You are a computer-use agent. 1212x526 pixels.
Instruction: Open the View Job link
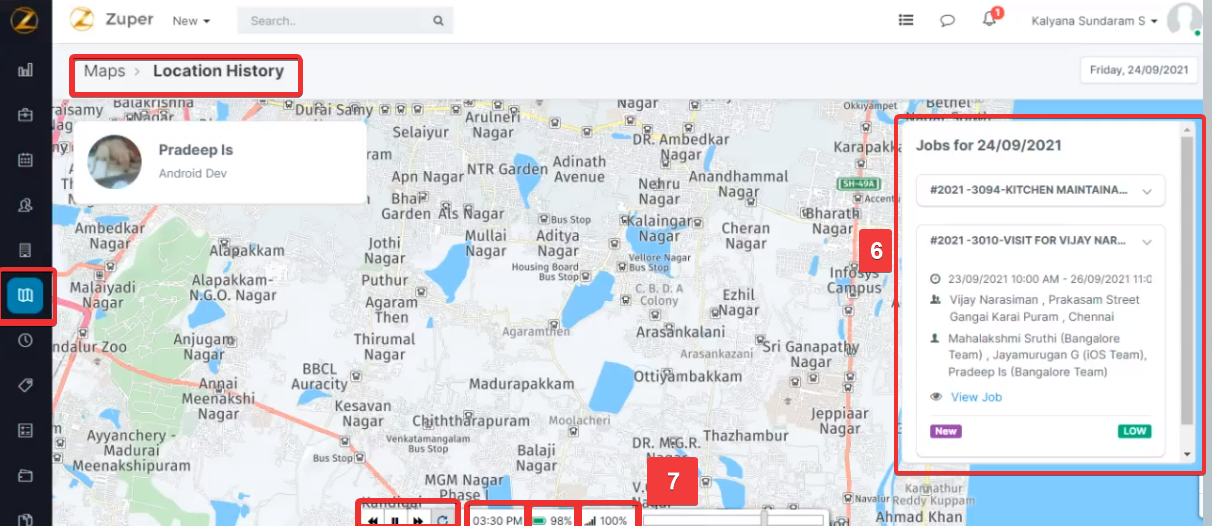tap(976, 397)
